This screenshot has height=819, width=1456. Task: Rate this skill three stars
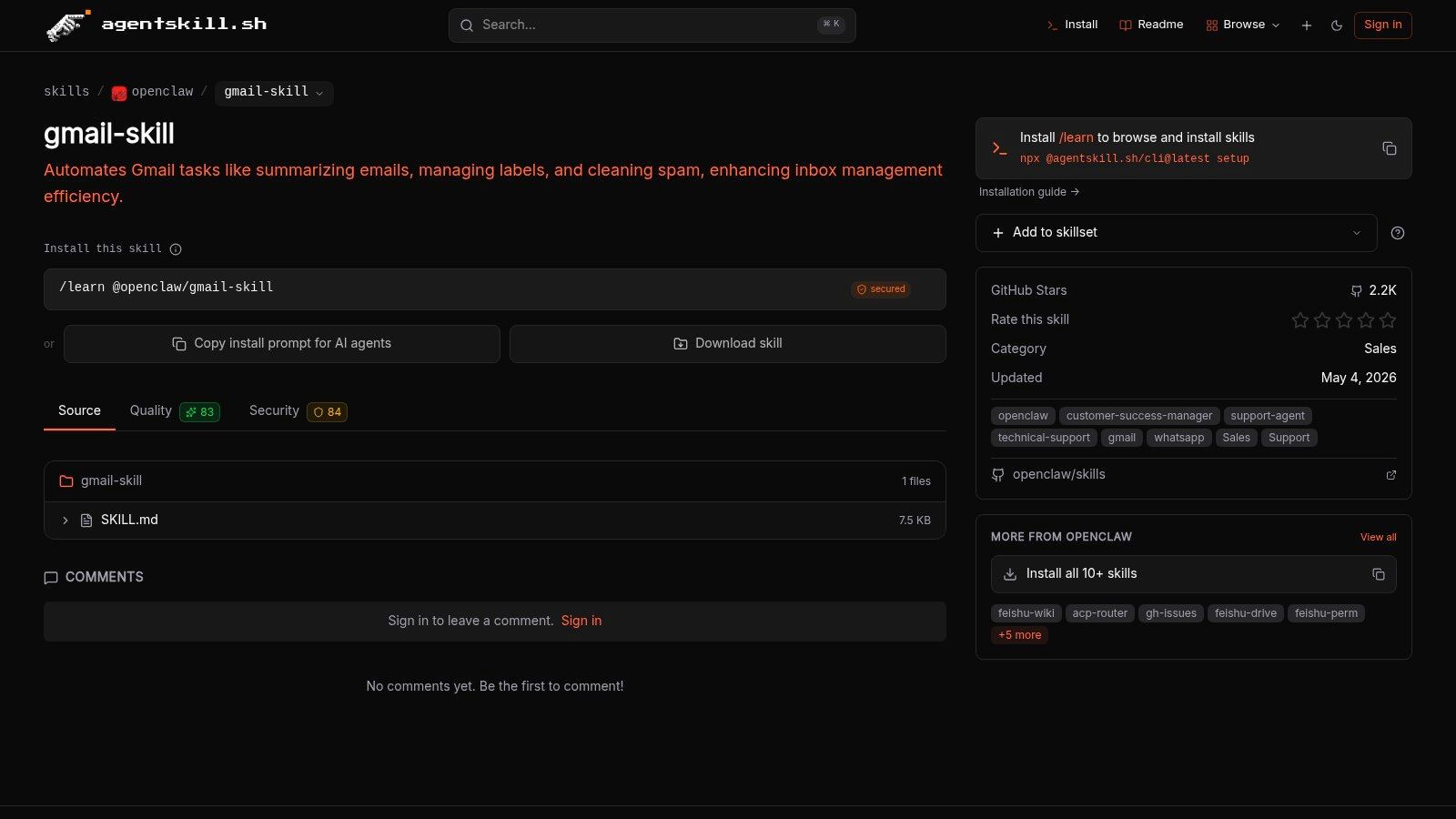pos(1344,320)
